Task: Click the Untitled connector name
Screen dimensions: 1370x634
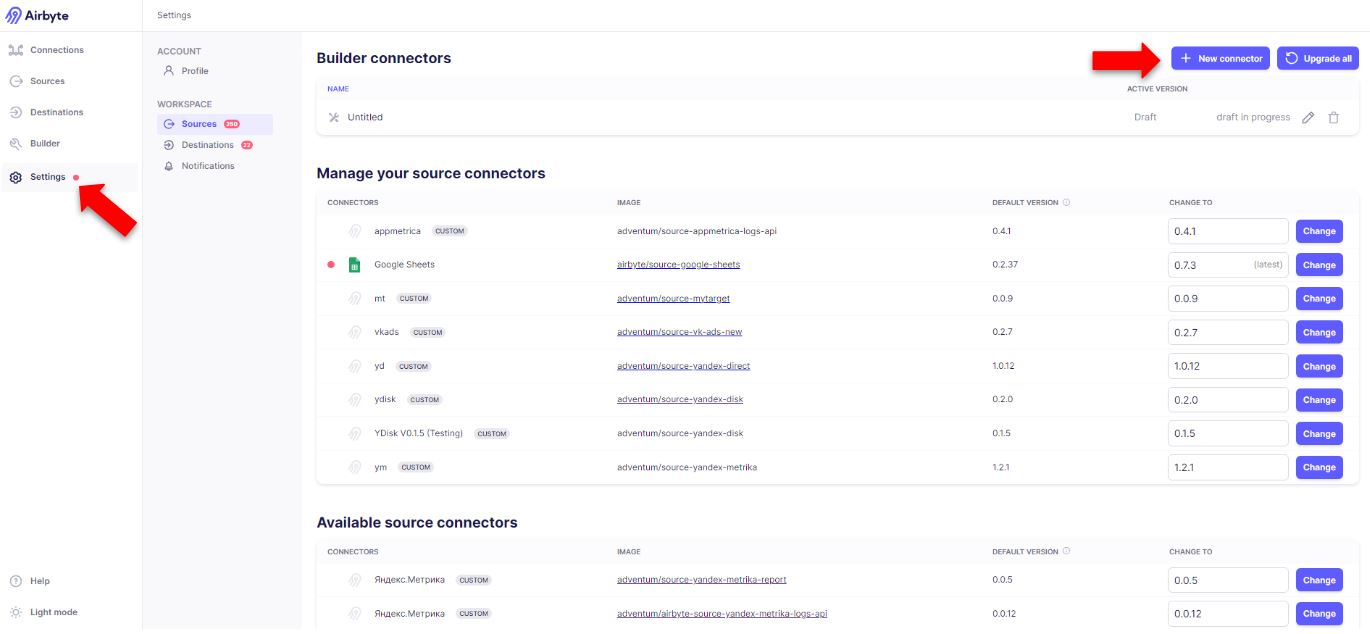Action: pos(365,117)
